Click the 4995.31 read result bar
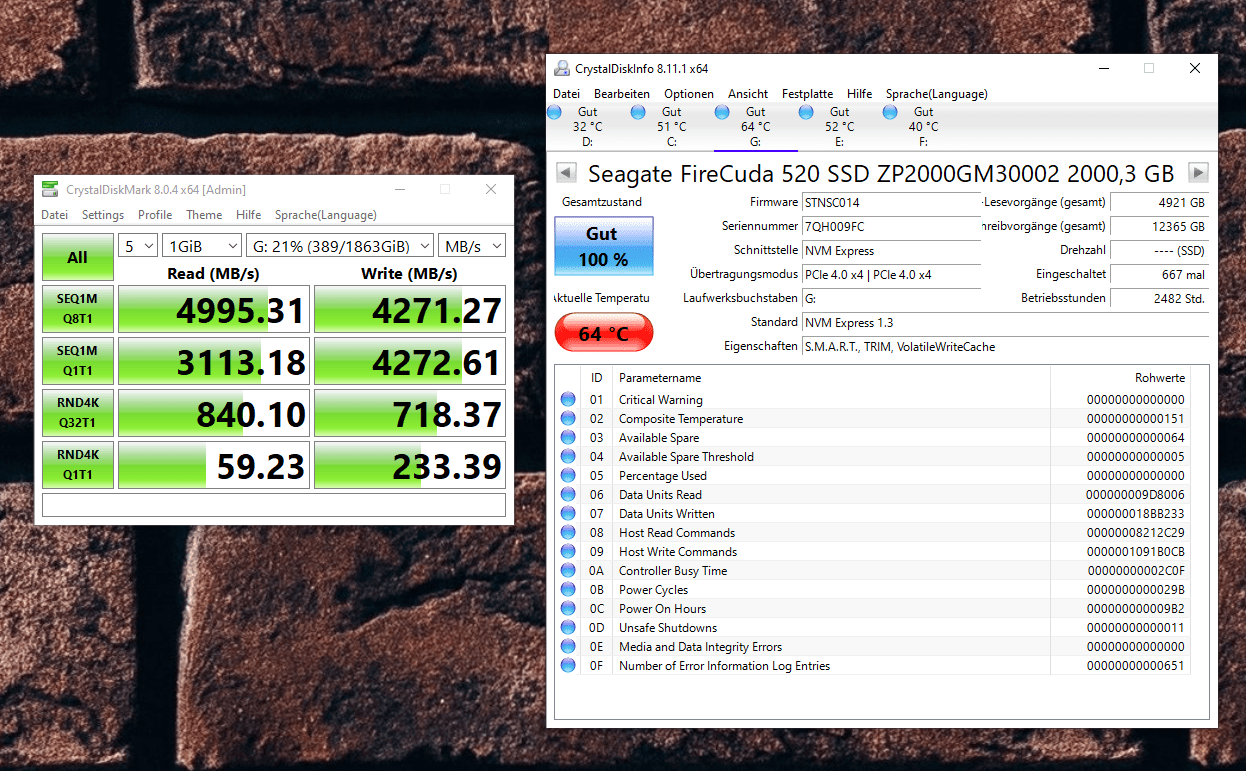Image resolution: width=1246 pixels, height=771 pixels. [213, 310]
